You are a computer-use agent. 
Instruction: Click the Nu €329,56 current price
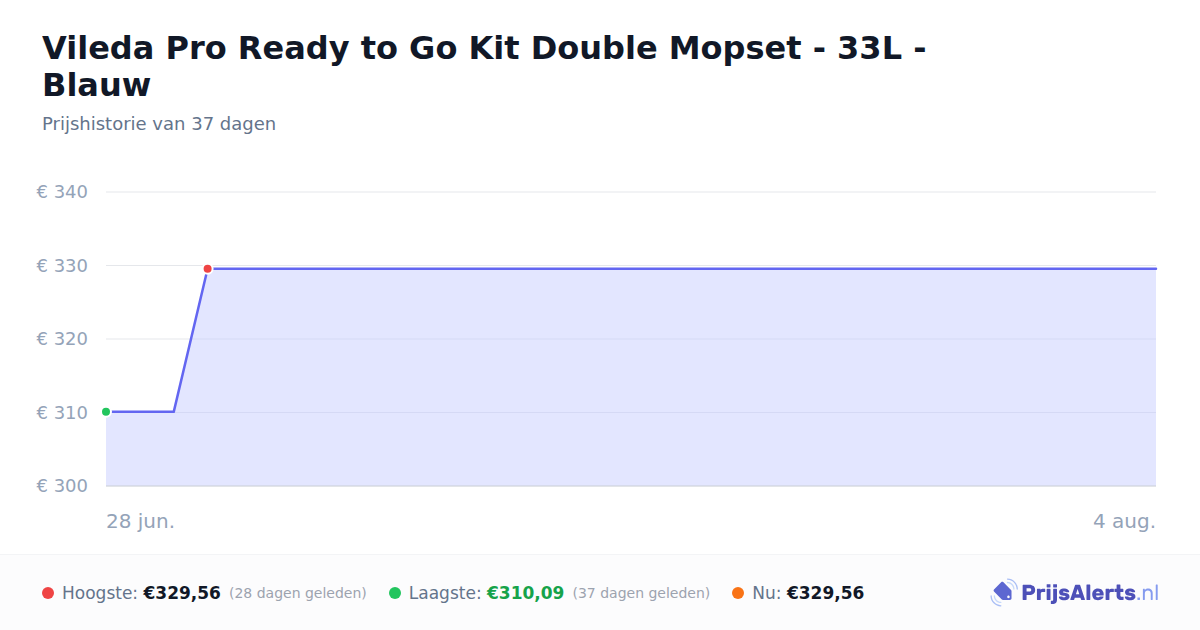click(x=825, y=593)
